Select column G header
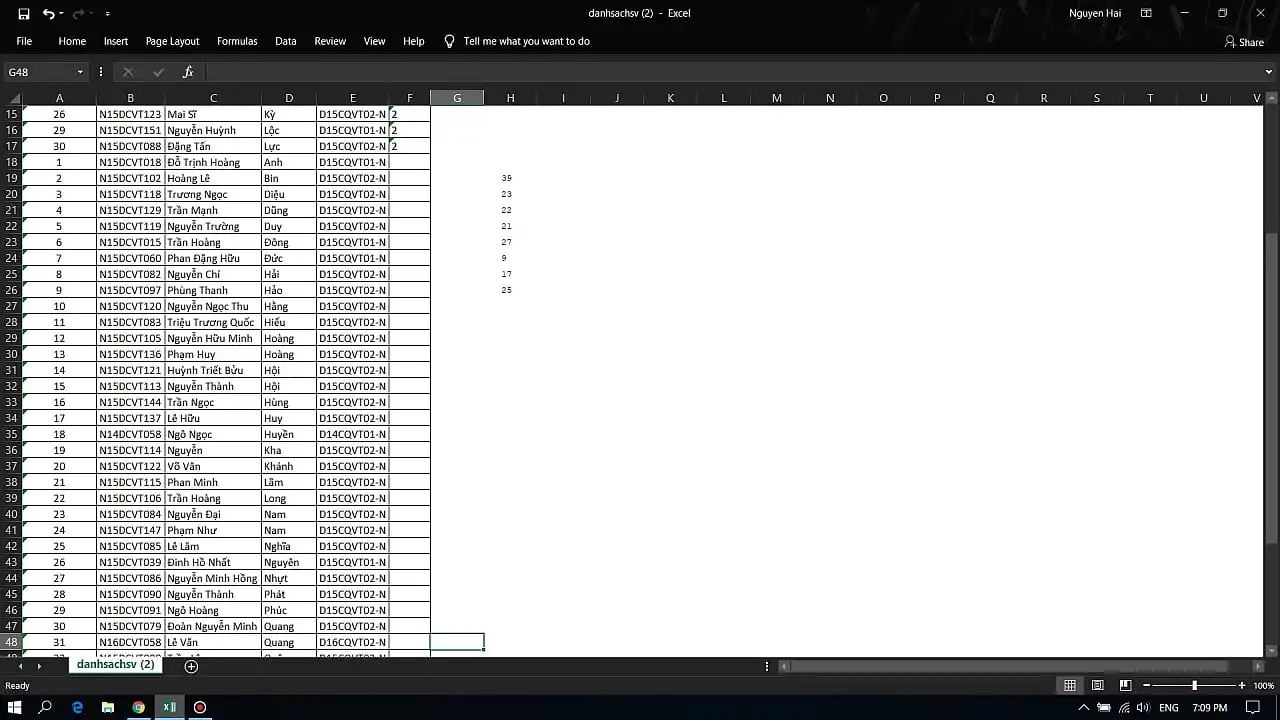 (x=457, y=98)
